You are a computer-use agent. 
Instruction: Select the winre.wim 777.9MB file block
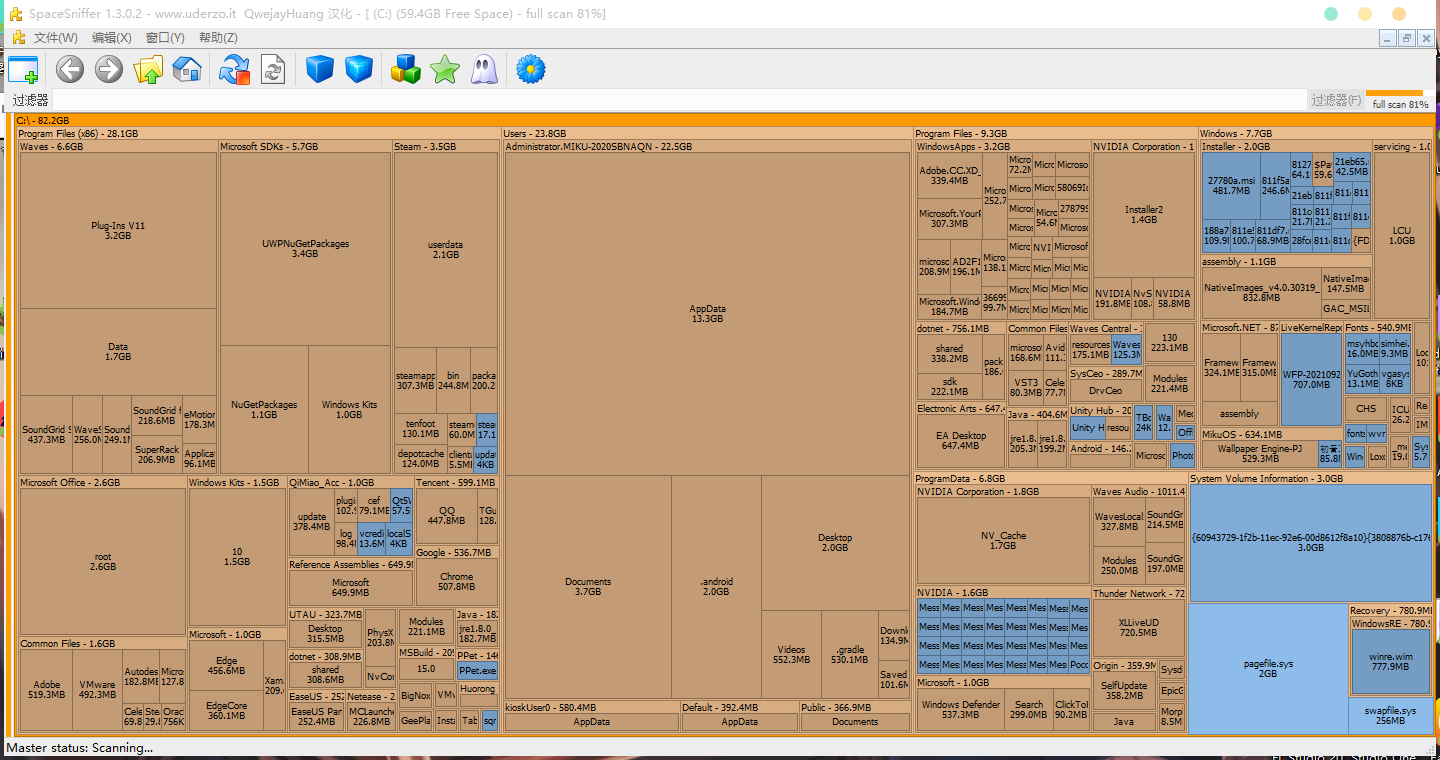click(x=1390, y=661)
